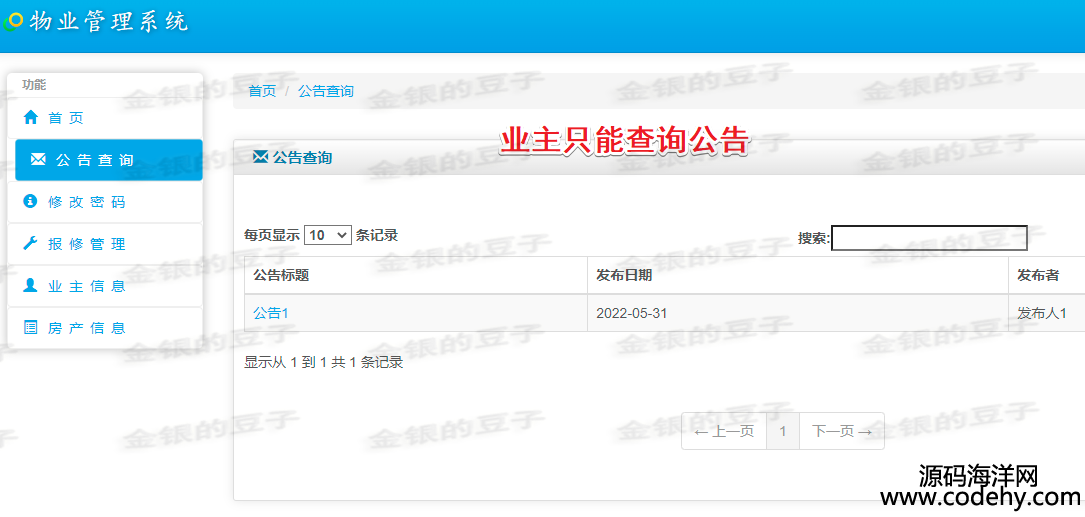This screenshot has height=517, width=1085.
Task: Open 报修管理 in the sidebar
Action: pyautogui.click(x=105, y=244)
